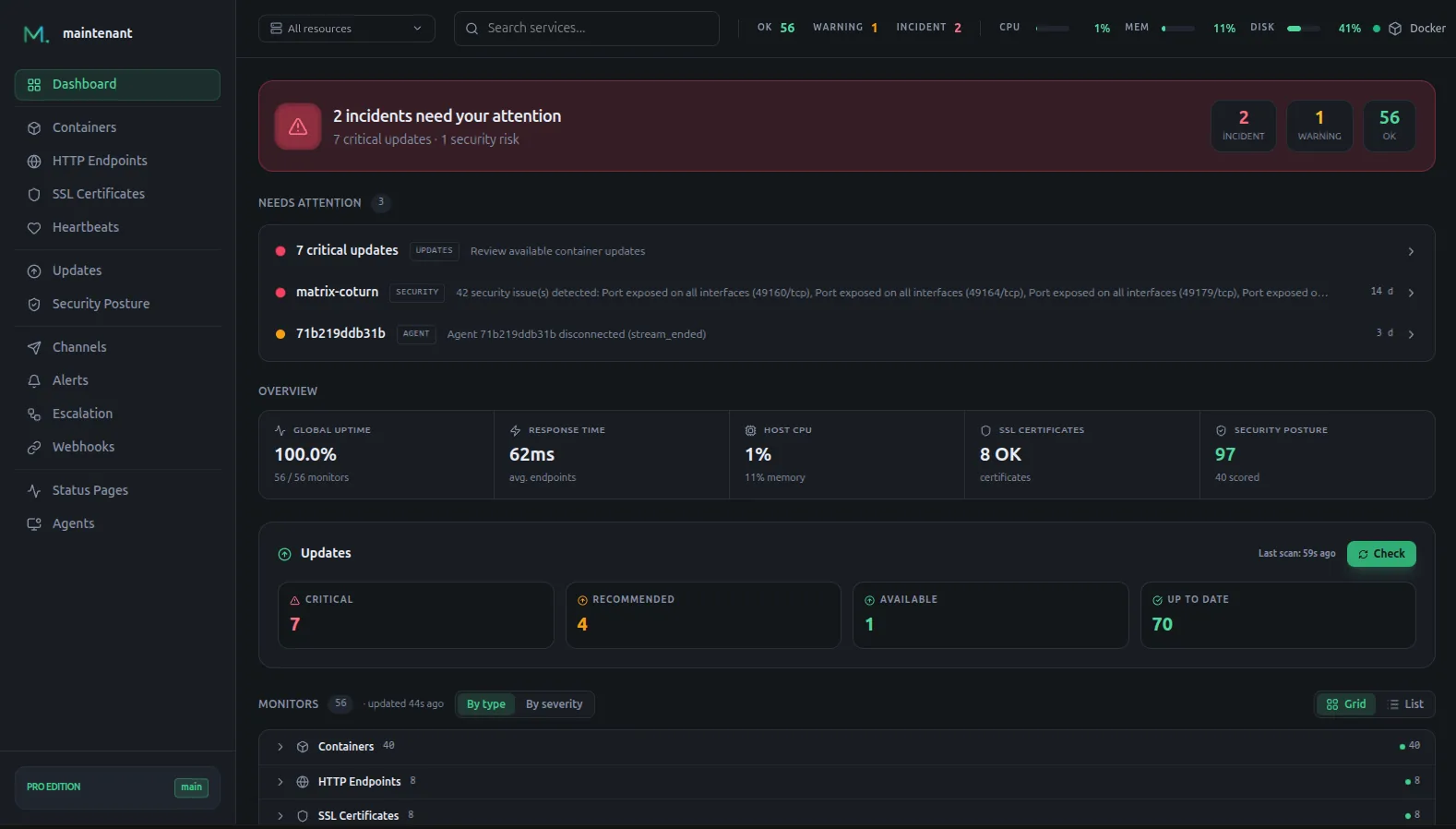Switch monitors view to List
Viewport: 1456px width, 829px height.
(1405, 704)
